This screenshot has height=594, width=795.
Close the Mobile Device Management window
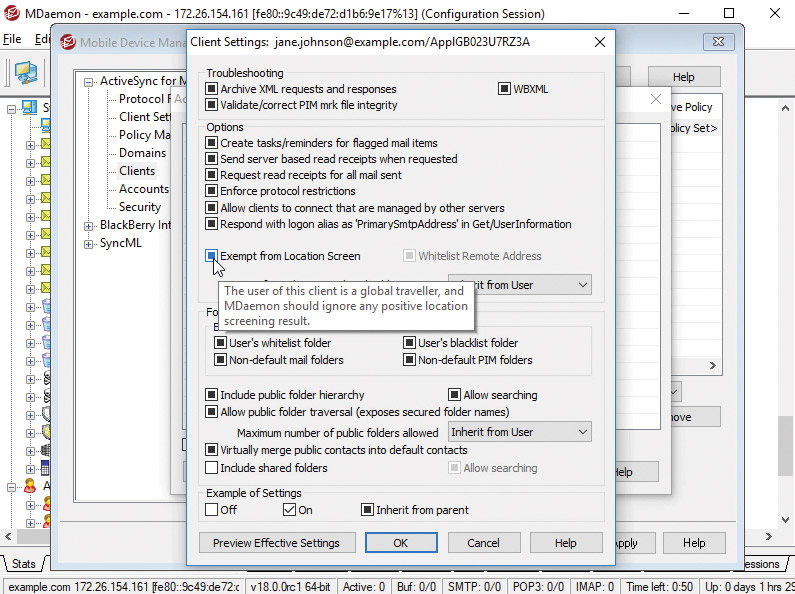click(718, 42)
